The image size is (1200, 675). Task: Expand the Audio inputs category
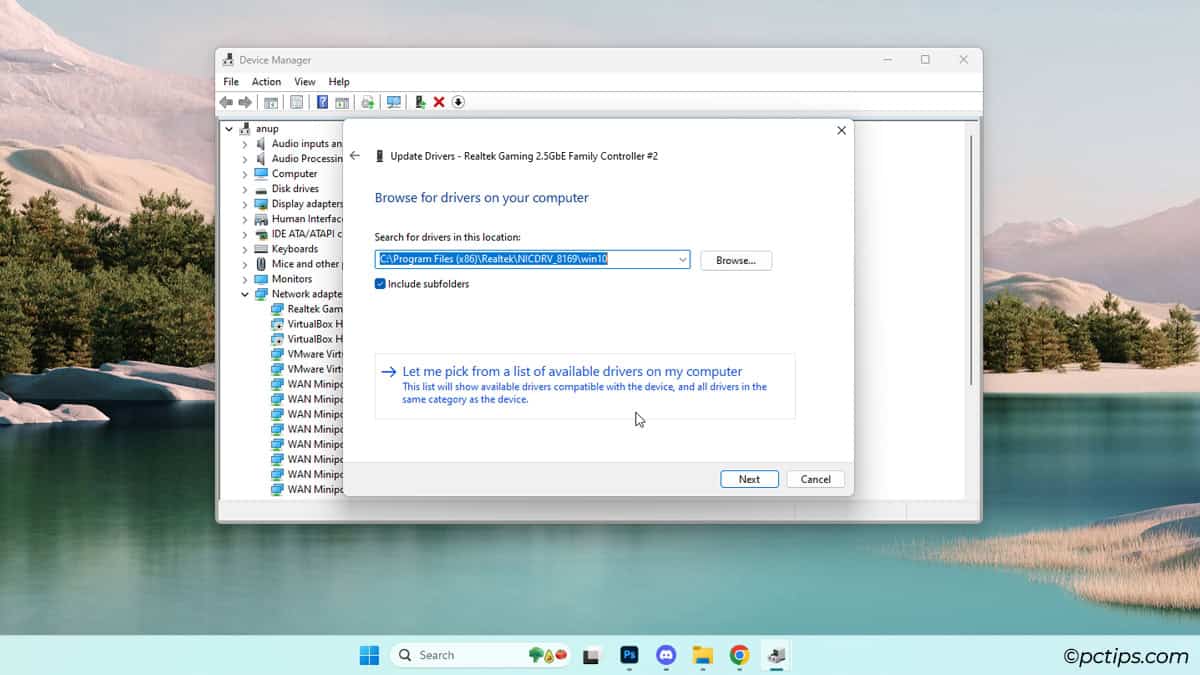[245, 144]
